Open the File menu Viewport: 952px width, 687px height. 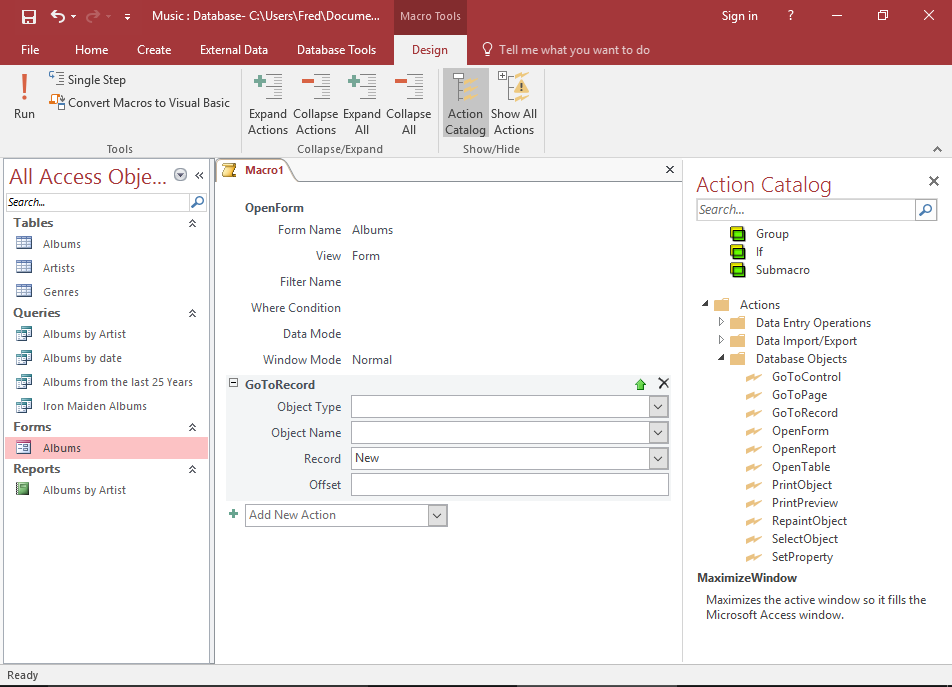[30, 50]
